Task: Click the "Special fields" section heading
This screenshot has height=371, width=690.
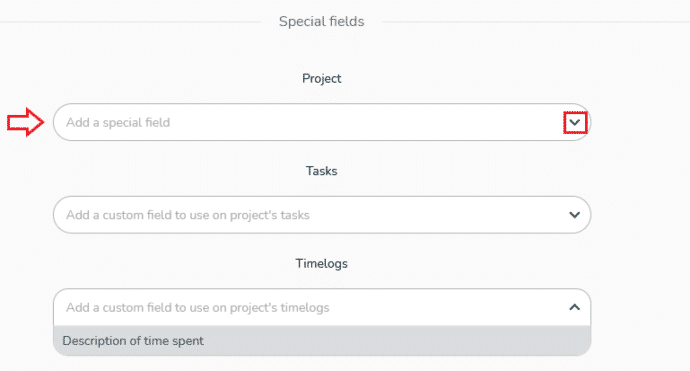Action: 322,22
